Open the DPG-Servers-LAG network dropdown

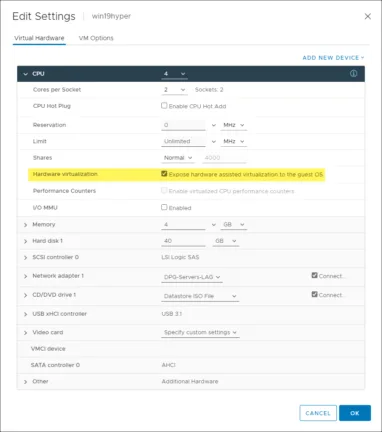click(192, 277)
